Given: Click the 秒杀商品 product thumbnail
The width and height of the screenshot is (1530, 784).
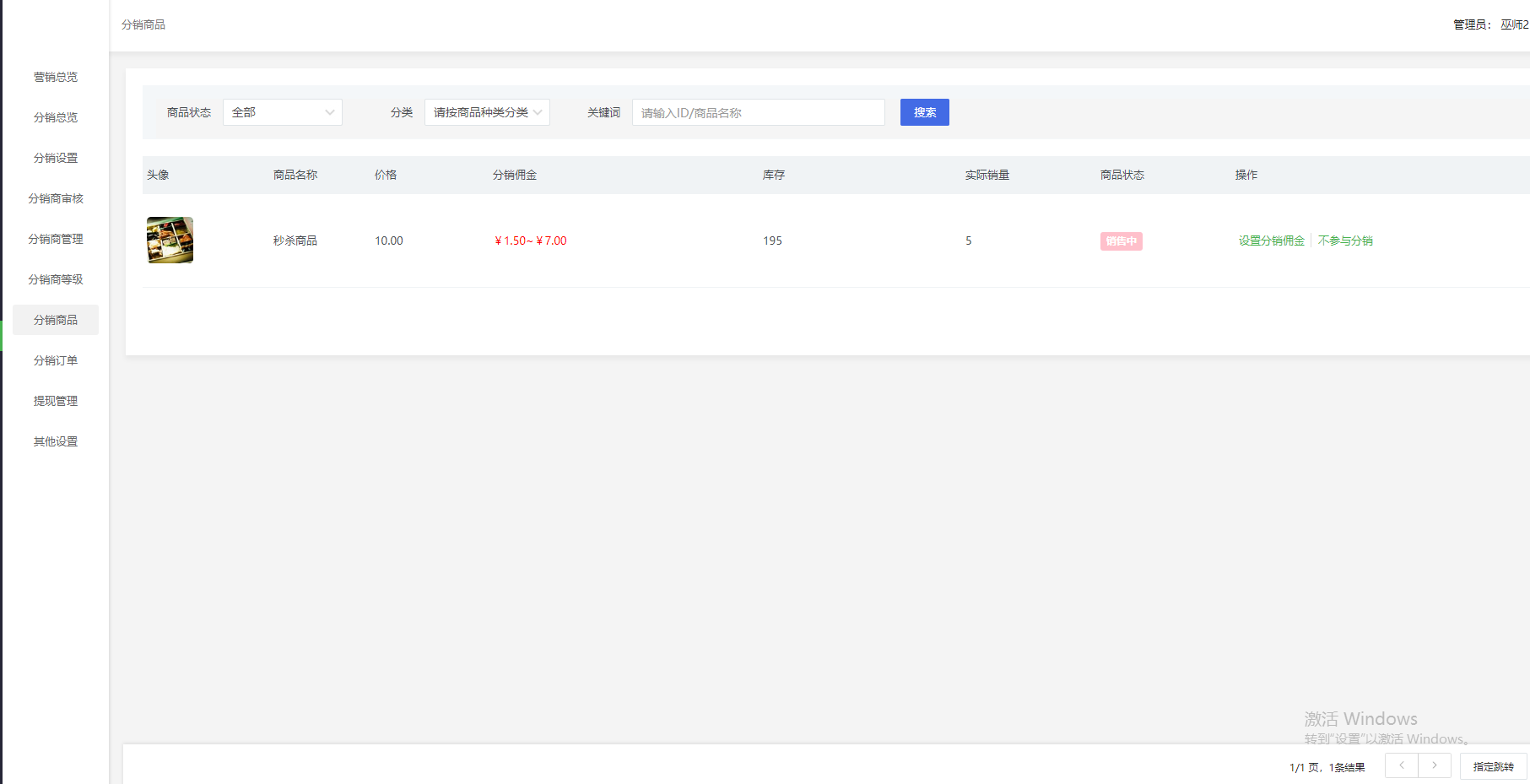Looking at the screenshot, I should pyautogui.click(x=170, y=241).
